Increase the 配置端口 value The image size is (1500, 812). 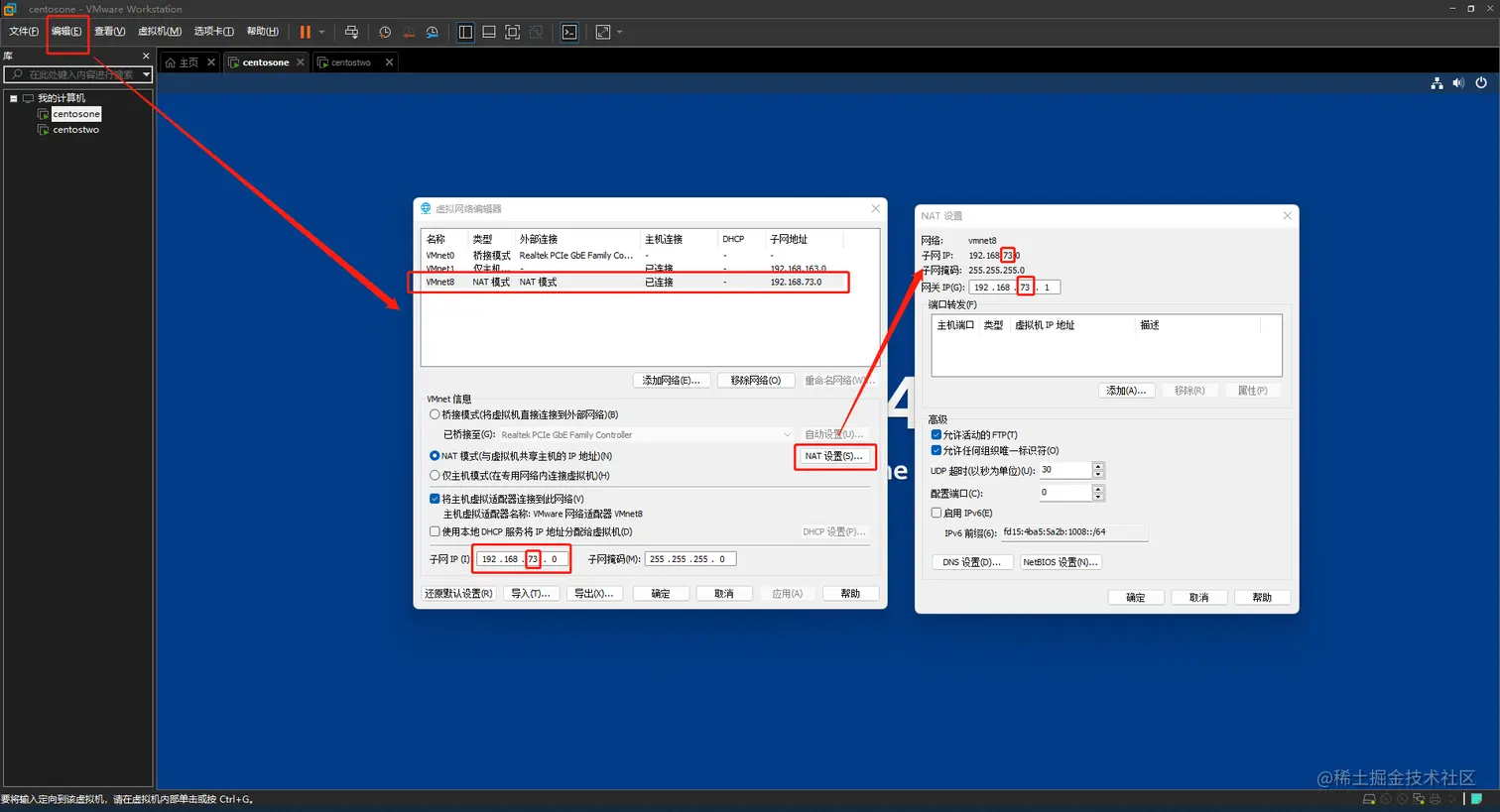pyautogui.click(x=1098, y=489)
